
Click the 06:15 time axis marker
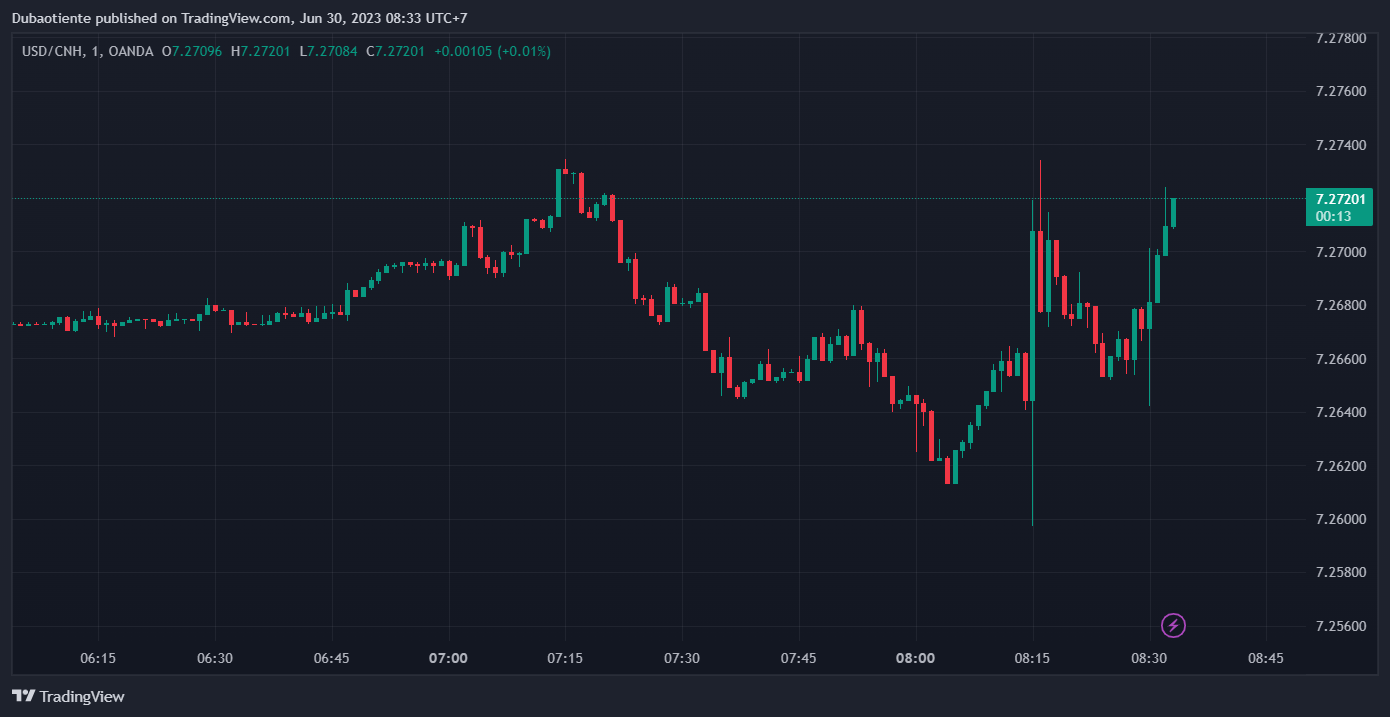point(98,658)
